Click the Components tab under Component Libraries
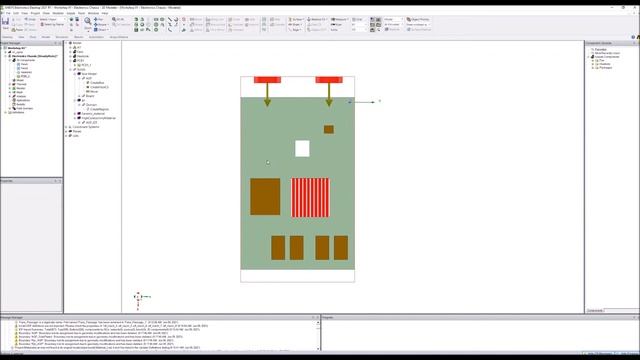The width and height of the screenshot is (640, 360). [x=595, y=311]
